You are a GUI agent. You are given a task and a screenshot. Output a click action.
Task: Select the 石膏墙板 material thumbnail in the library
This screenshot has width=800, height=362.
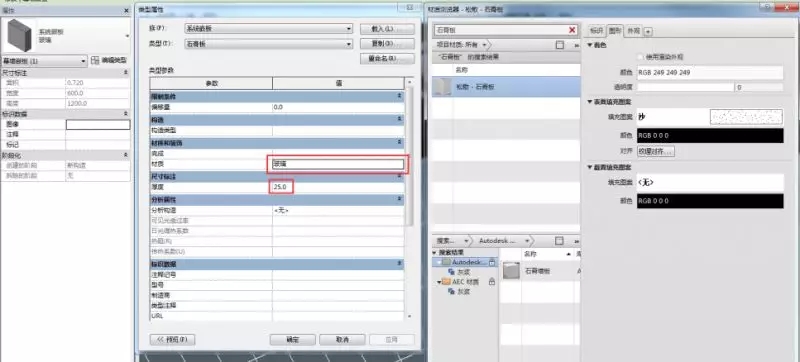point(511,271)
